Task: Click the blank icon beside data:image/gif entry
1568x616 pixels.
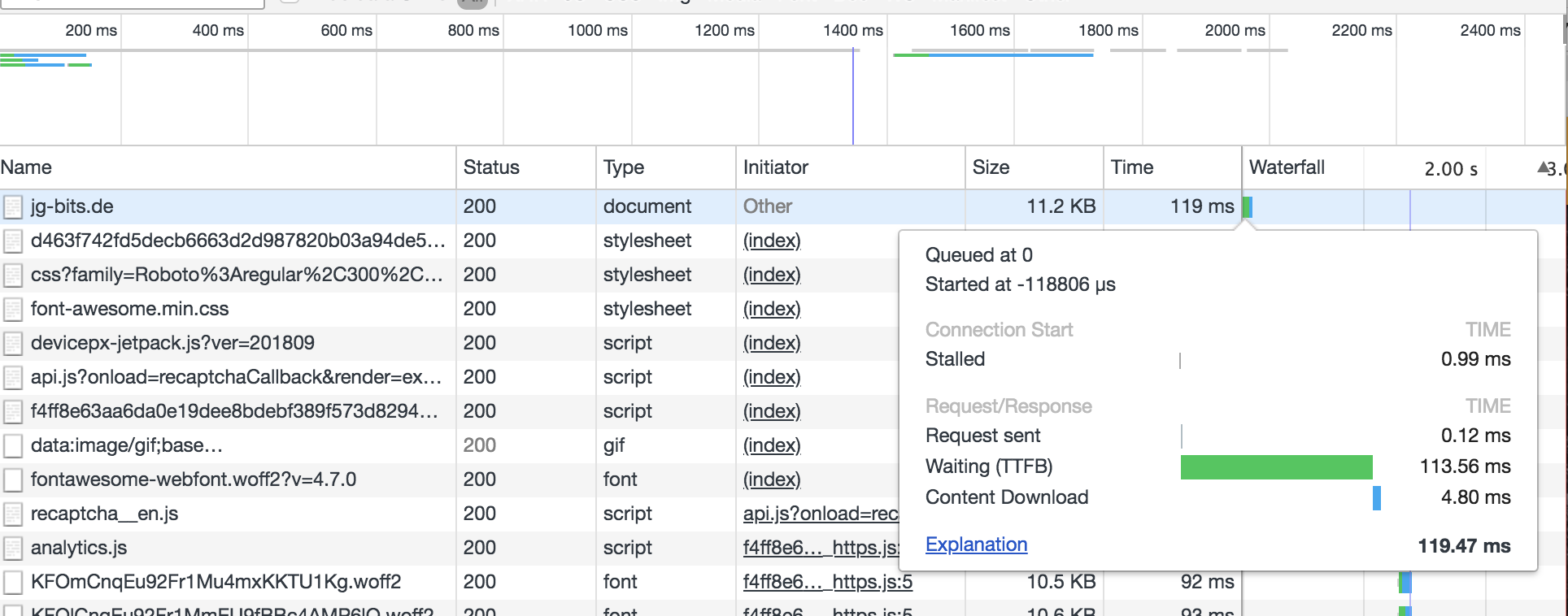Action: tap(13, 446)
